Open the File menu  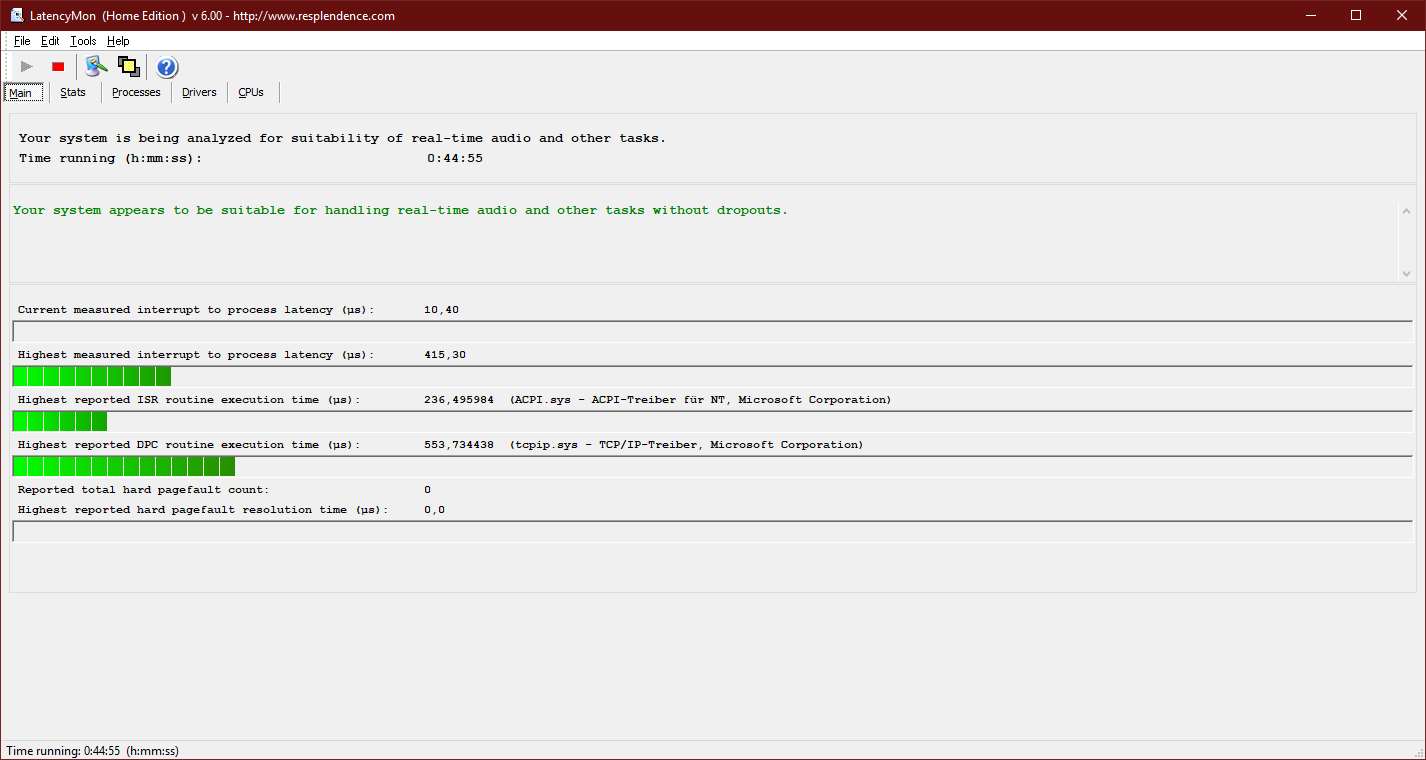point(22,41)
